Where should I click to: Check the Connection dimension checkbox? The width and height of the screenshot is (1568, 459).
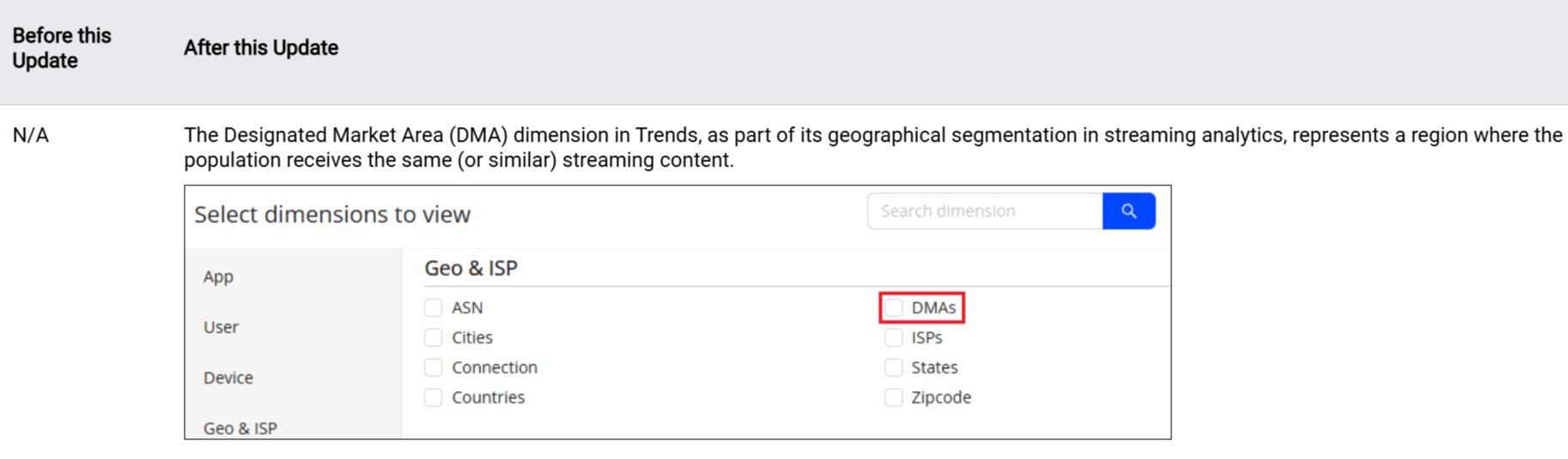pos(434,368)
